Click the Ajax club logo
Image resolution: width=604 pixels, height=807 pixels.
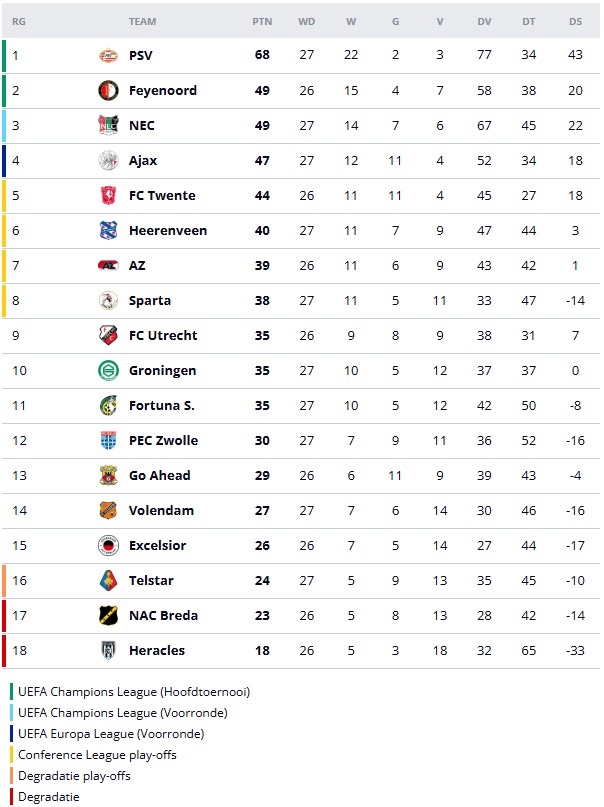[108, 160]
